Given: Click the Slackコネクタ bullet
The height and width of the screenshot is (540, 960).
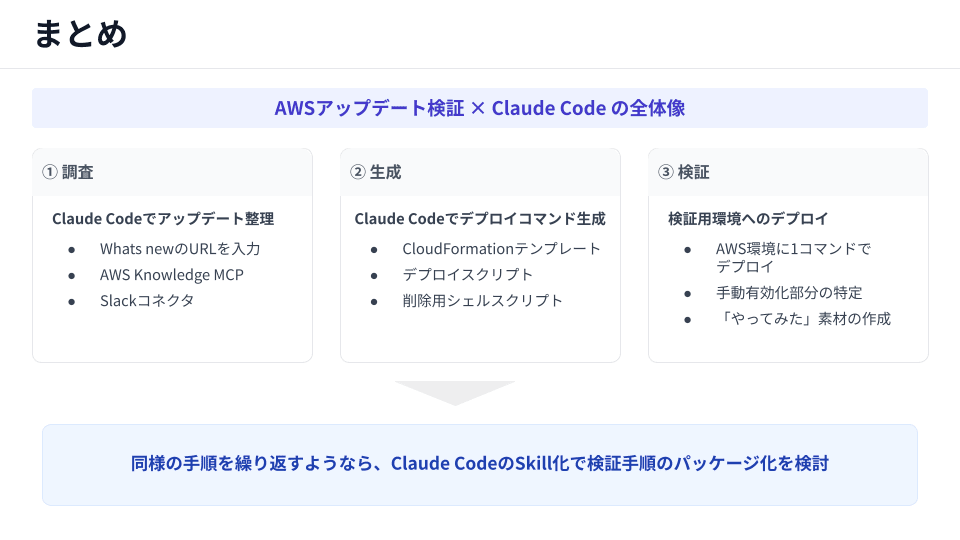Looking at the screenshot, I should pyautogui.click(x=147, y=301).
